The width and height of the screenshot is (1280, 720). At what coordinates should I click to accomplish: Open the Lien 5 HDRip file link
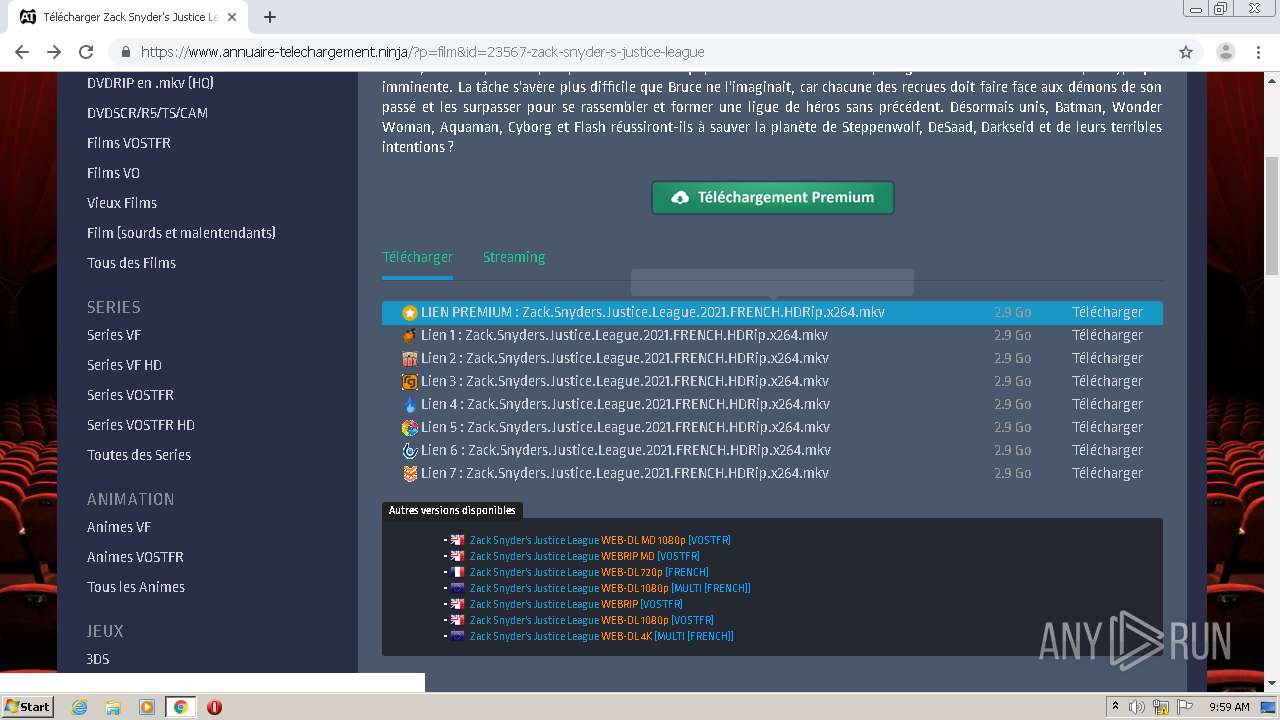tap(625, 427)
